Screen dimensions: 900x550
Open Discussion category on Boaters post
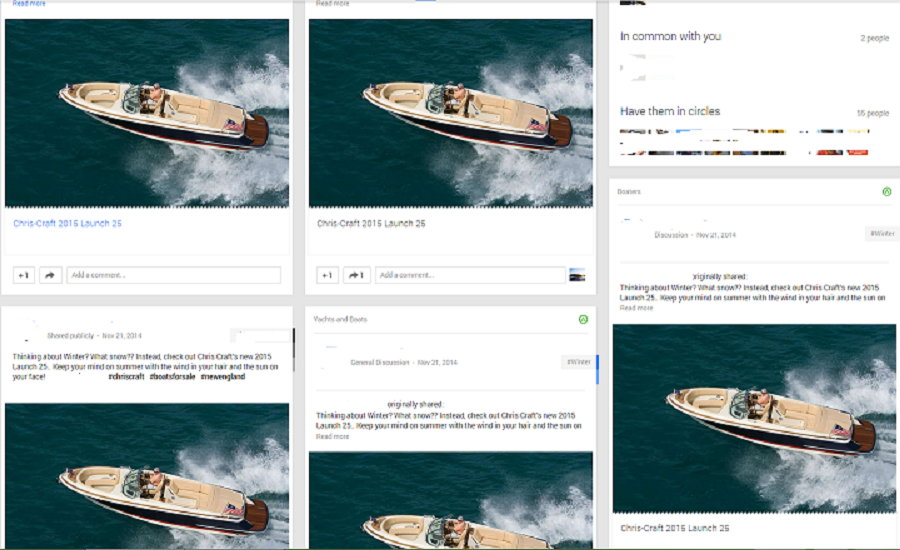click(671, 235)
